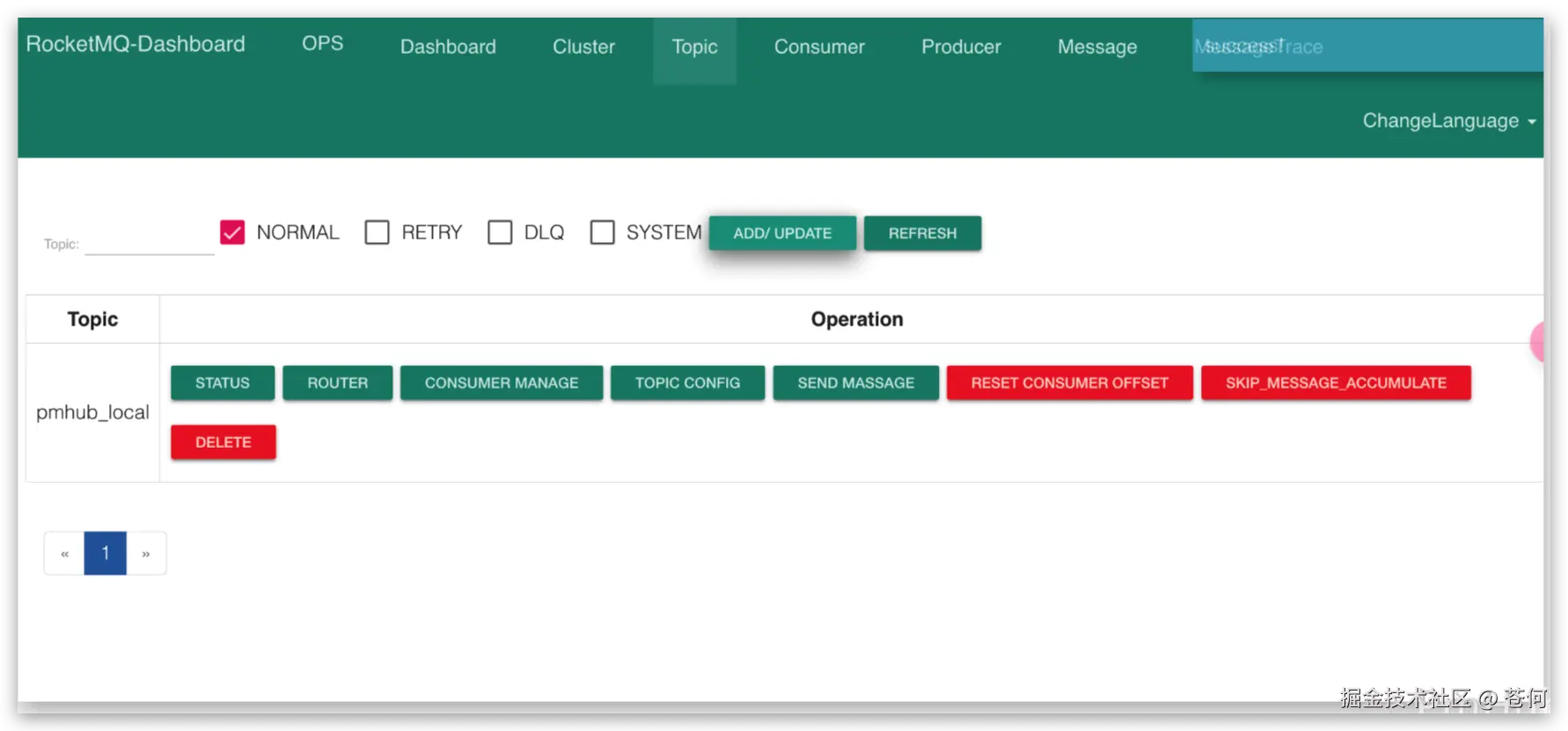Click CONSUMER MANAGE for pmhub_local
Screen dimensions: 1568x731
point(502,383)
